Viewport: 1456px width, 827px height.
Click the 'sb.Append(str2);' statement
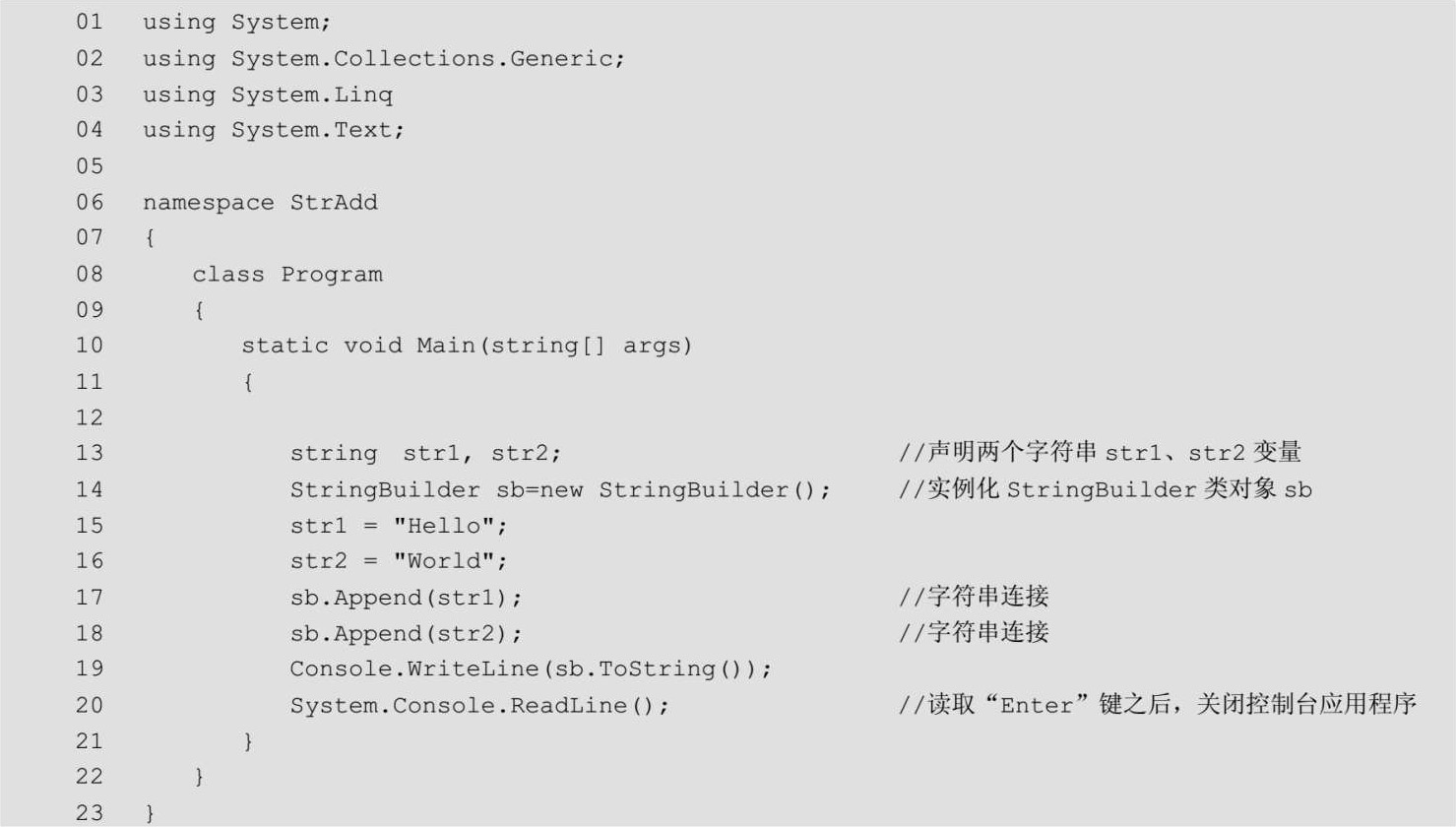pos(406,634)
